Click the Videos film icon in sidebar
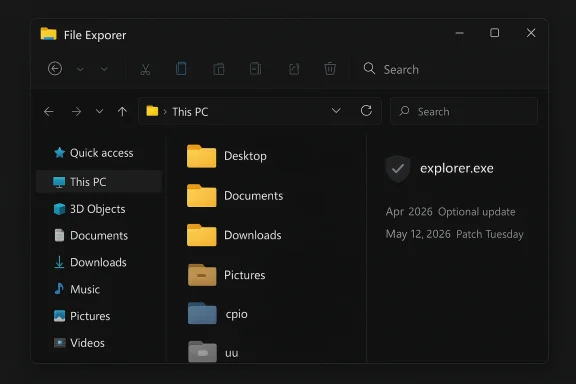This screenshot has height=384, width=576. coord(59,343)
